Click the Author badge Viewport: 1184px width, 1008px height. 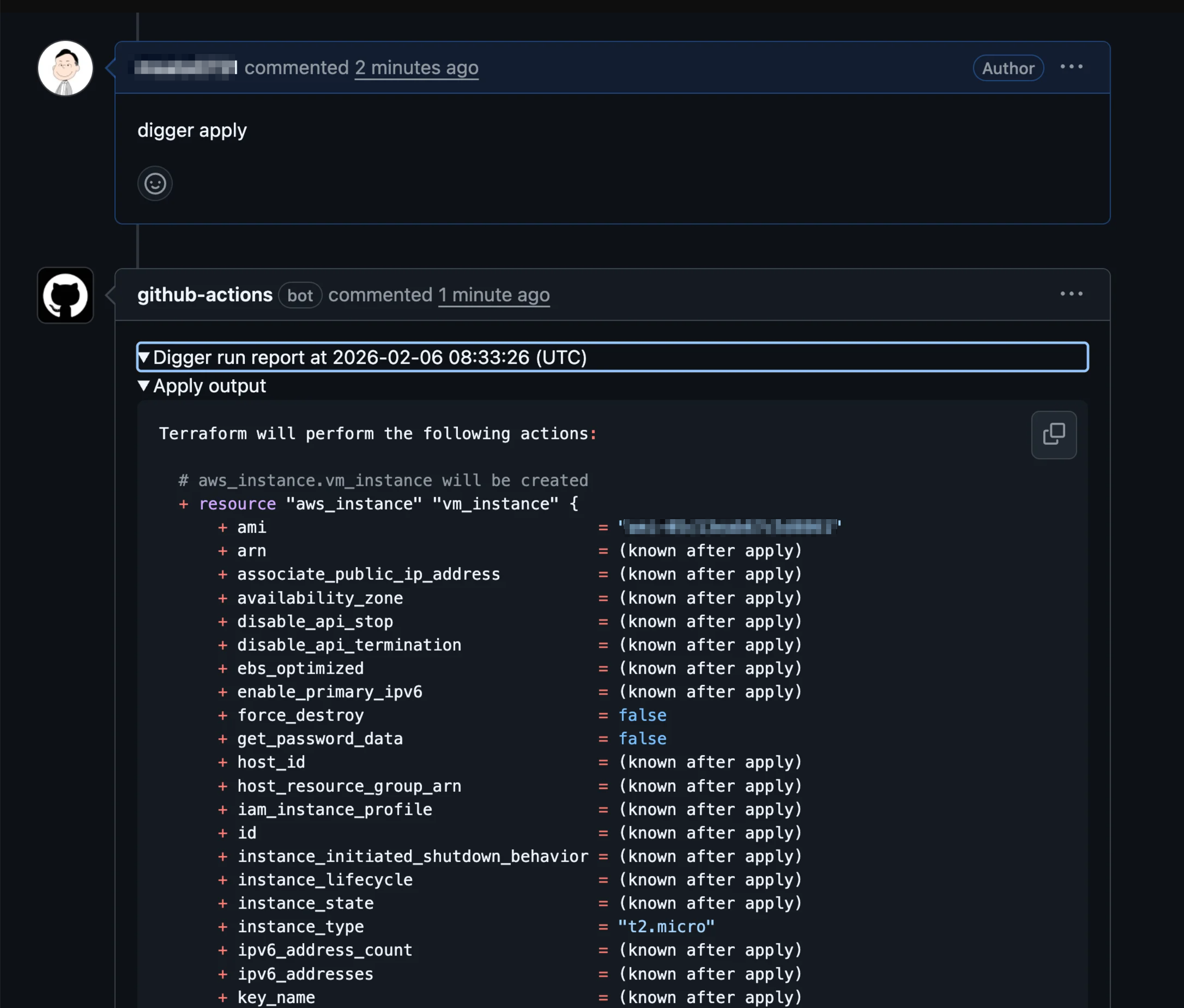(1008, 68)
